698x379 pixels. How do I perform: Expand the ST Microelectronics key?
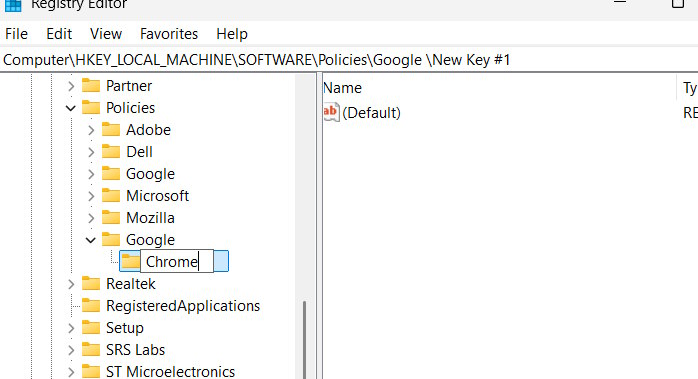(x=71, y=372)
